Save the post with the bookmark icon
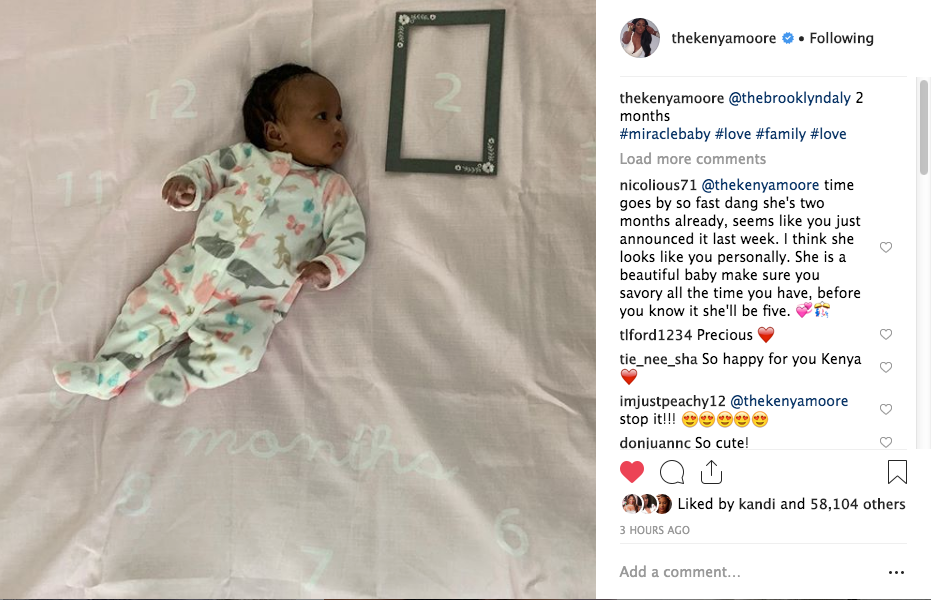Image resolution: width=931 pixels, height=600 pixels. coord(897,472)
